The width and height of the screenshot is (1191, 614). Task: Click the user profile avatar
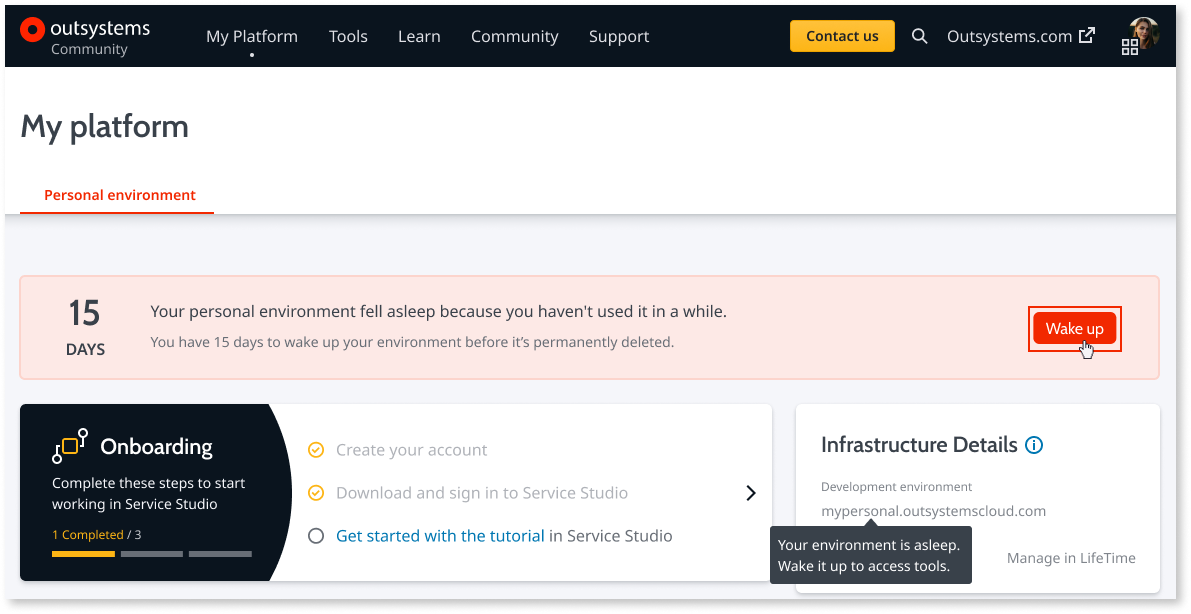[x=1145, y=31]
